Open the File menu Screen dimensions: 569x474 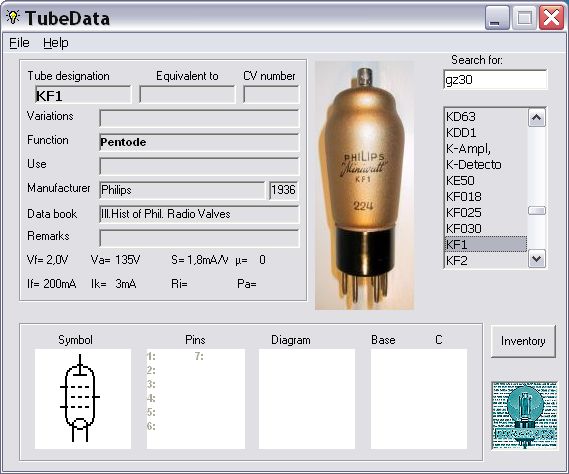click(19, 43)
